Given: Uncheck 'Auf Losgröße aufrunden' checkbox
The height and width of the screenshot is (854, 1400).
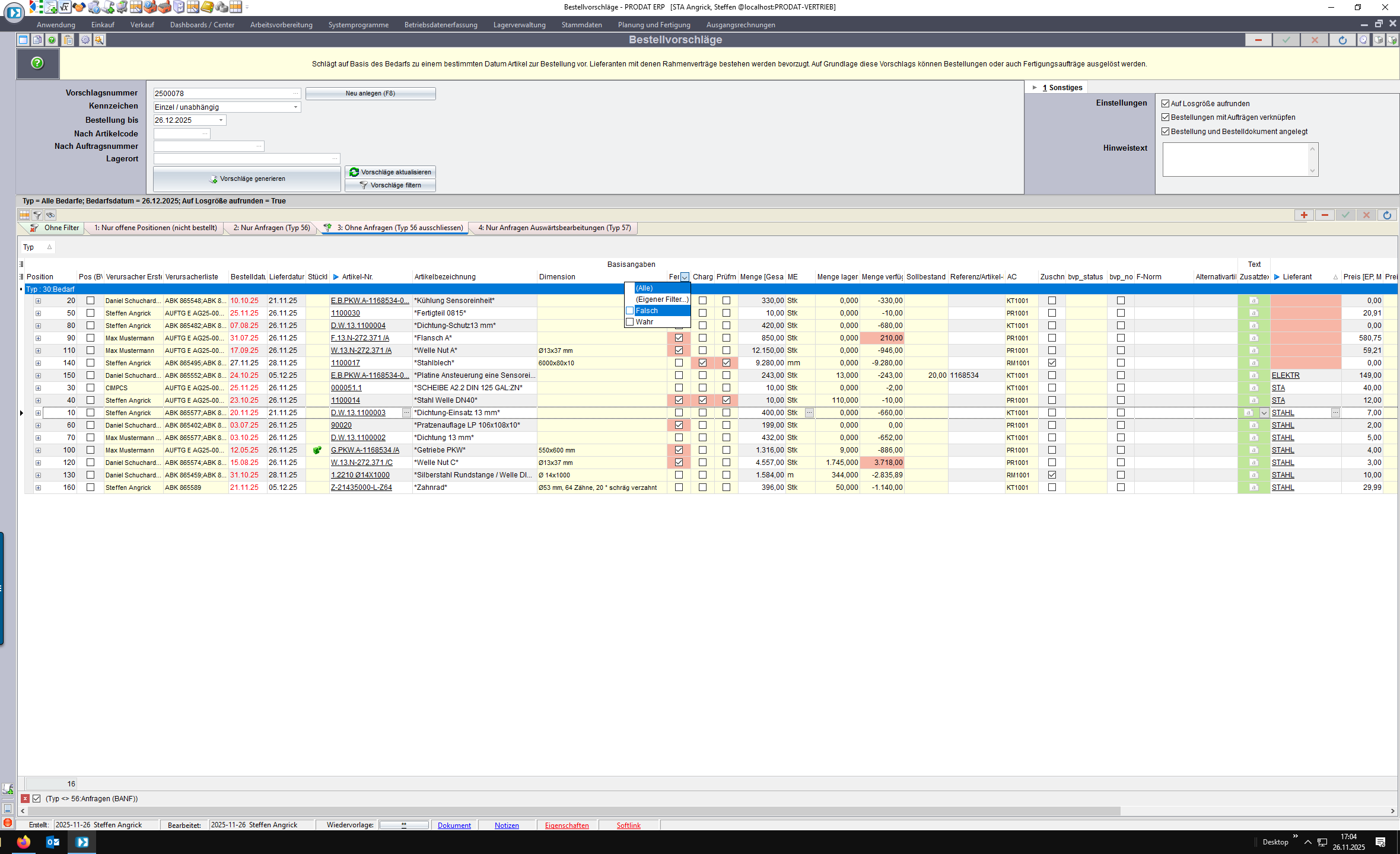Looking at the screenshot, I should click(1165, 104).
